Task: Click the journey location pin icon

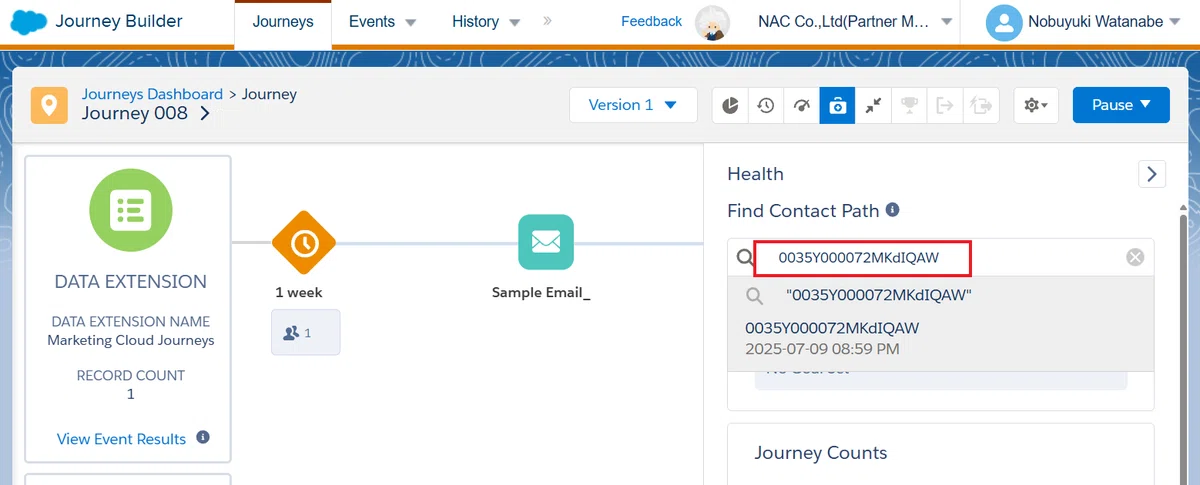Action: click(49, 105)
